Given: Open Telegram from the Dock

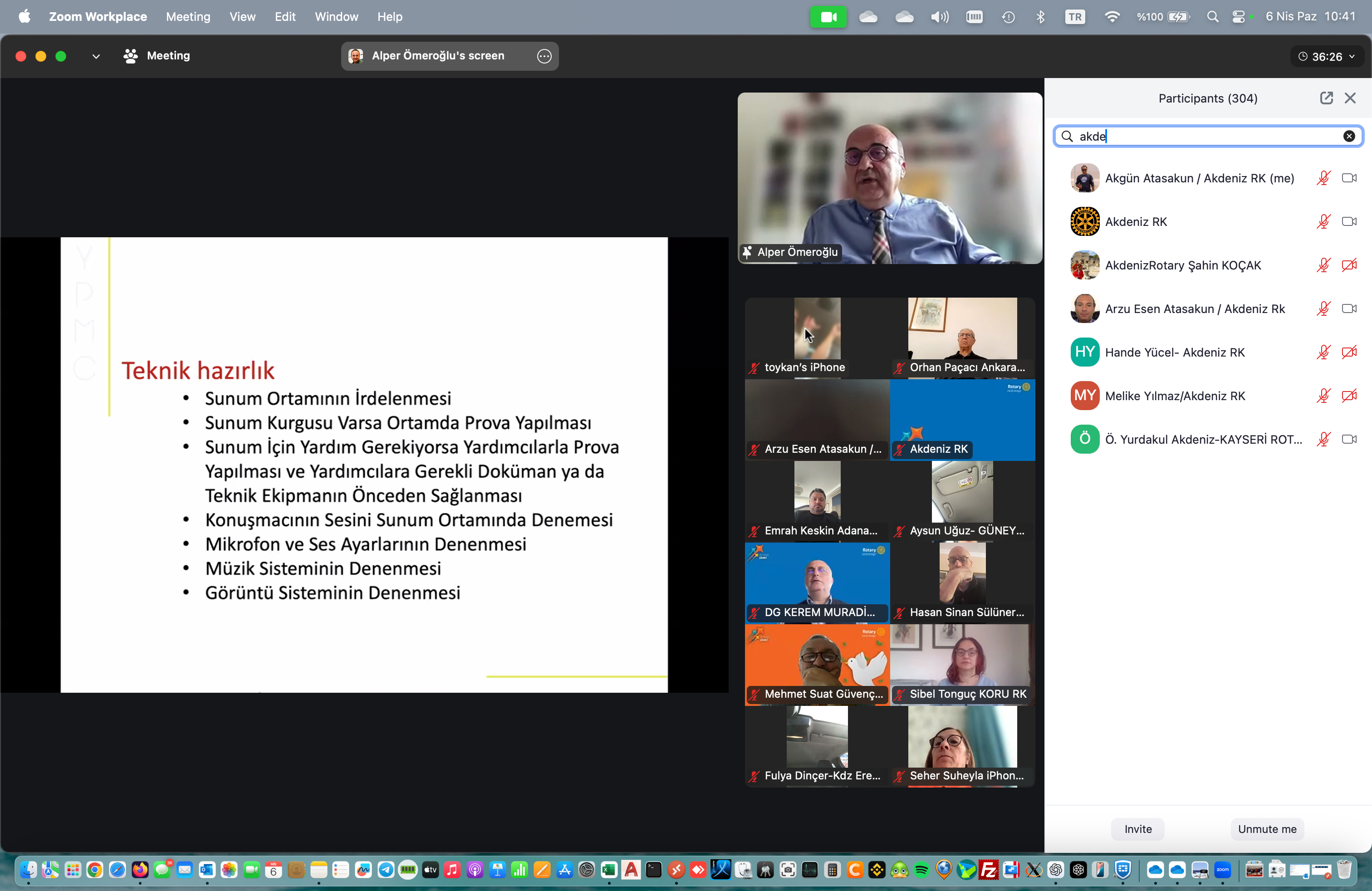Looking at the screenshot, I should pos(386,870).
